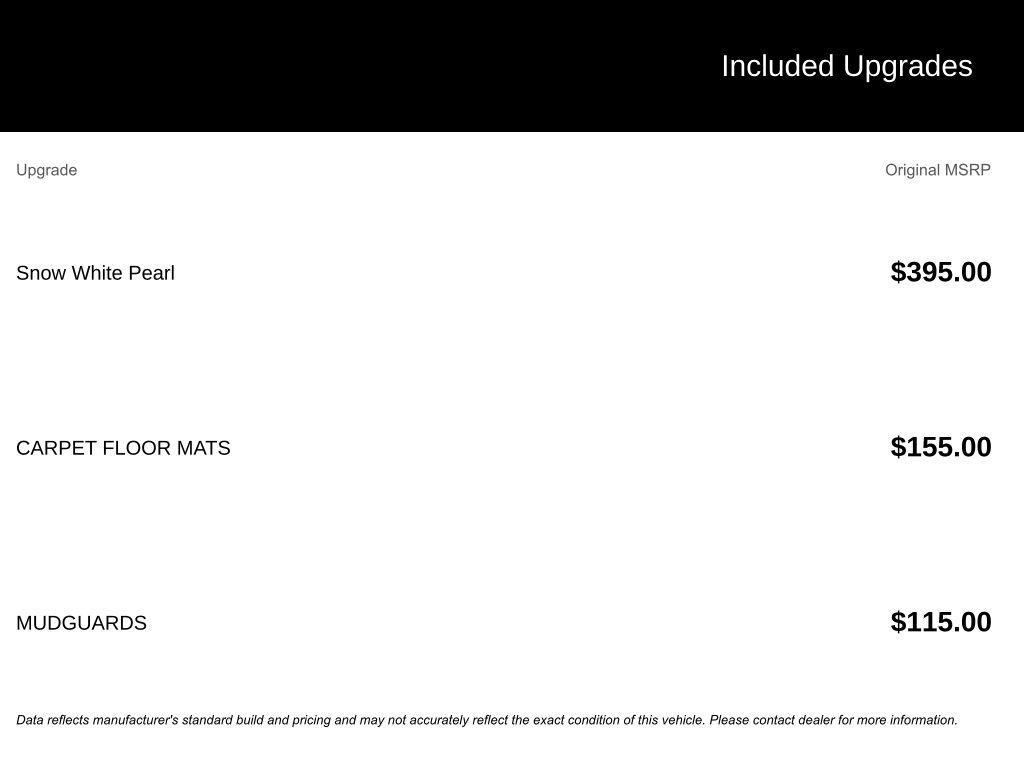
Task: Click the "Upgrade" column header
Action: tap(46, 170)
